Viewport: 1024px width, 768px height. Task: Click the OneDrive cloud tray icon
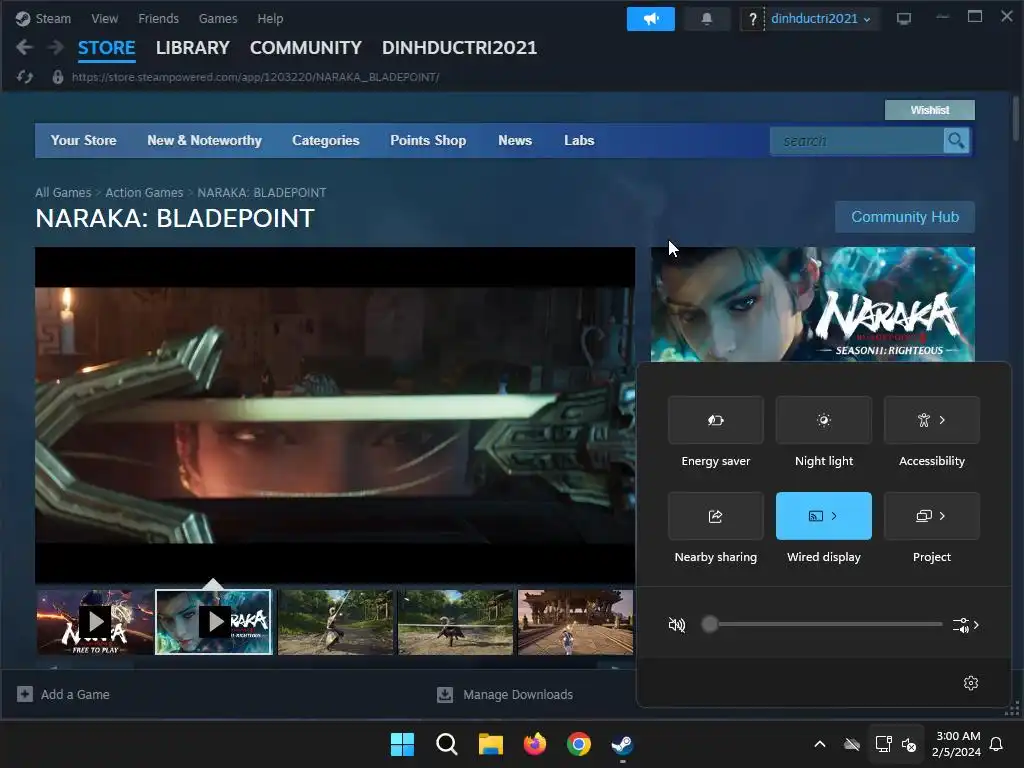click(x=852, y=744)
